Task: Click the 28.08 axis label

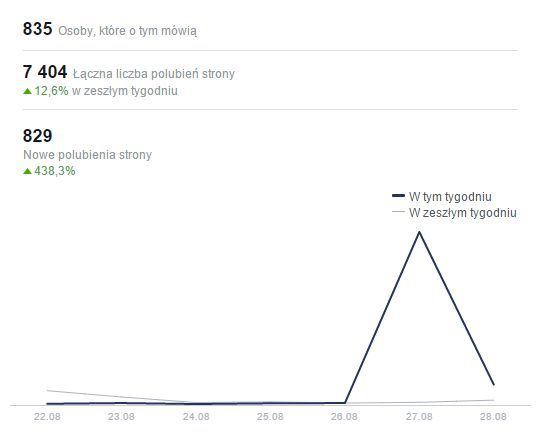Action: [x=493, y=417]
